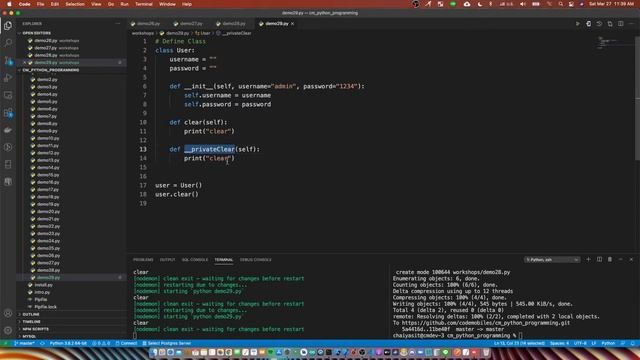The image size is (640, 360).
Task: Open the Source Control view
Action: (x=8, y=60)
